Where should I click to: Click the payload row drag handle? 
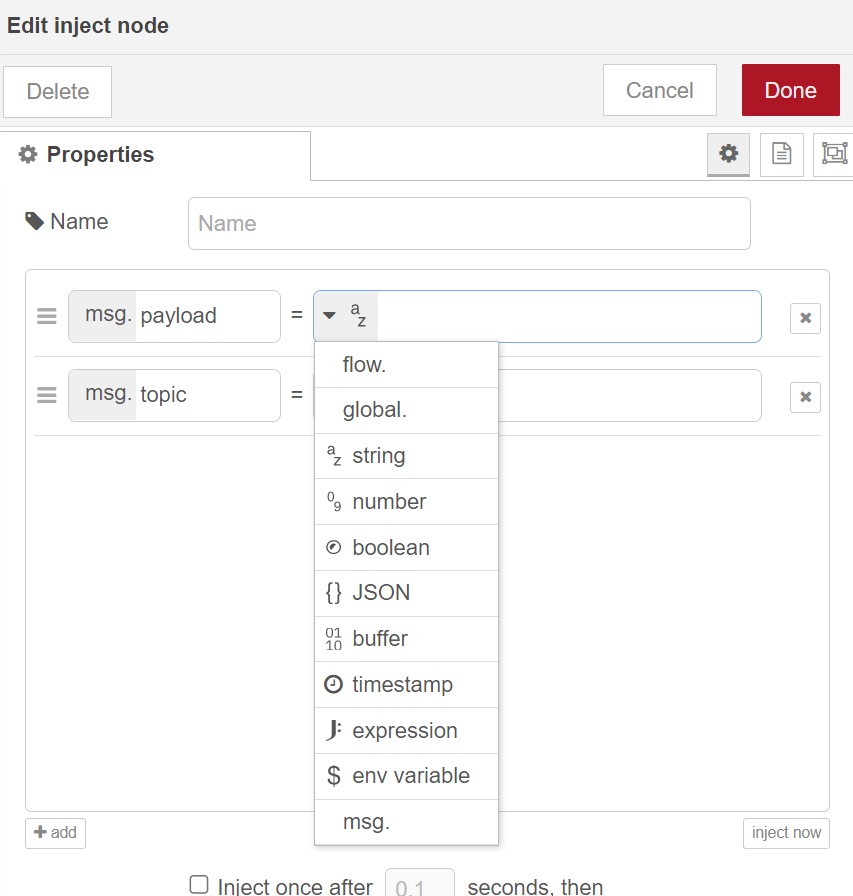pyautogui.click(x=47, y=316)
